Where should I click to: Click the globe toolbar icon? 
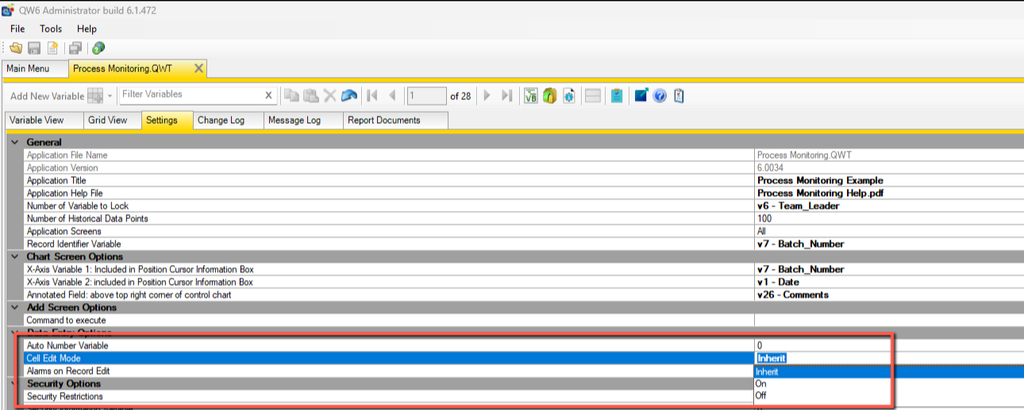(99, 48)
